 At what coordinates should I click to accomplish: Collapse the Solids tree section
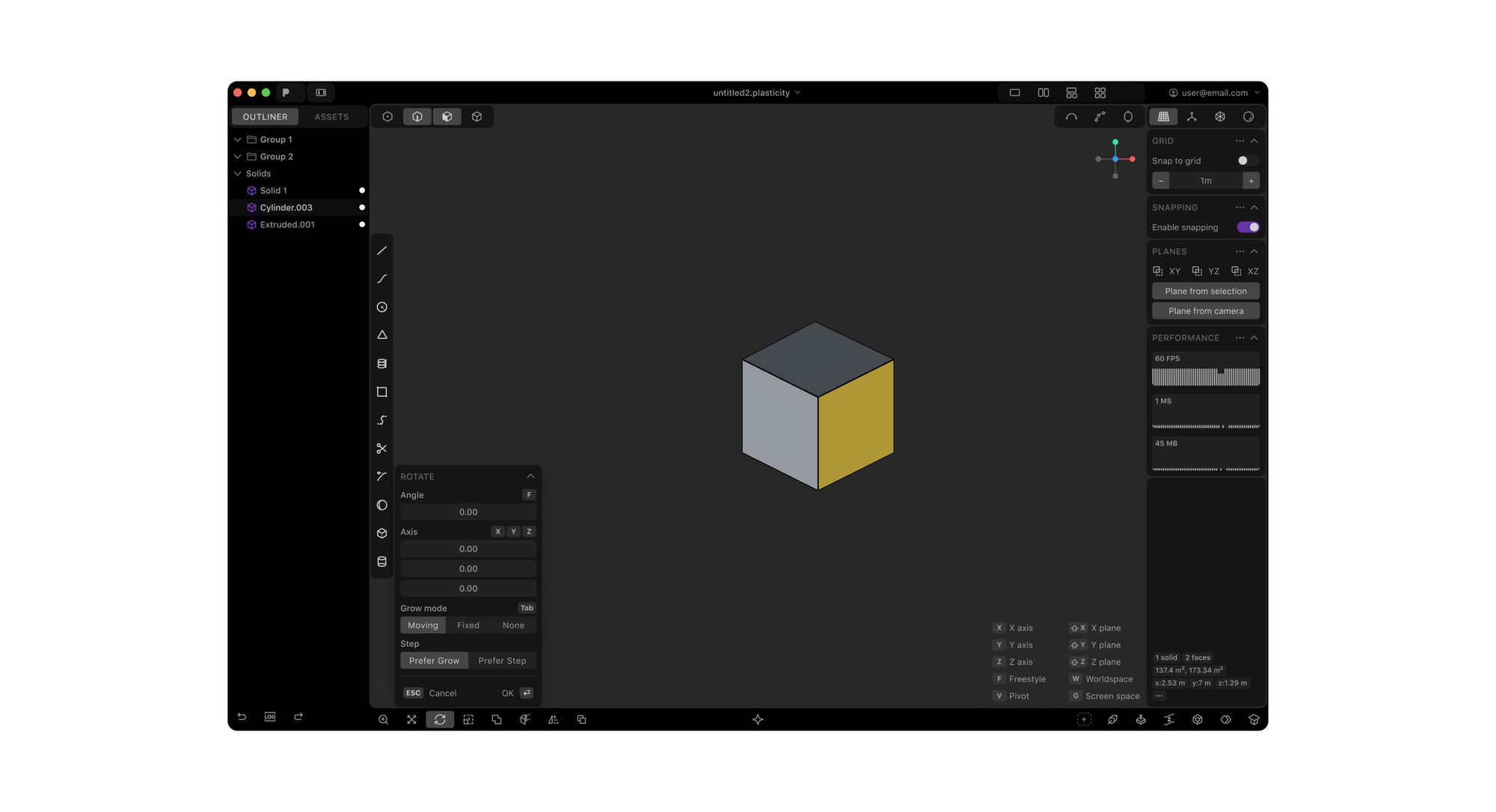point(237,173)
